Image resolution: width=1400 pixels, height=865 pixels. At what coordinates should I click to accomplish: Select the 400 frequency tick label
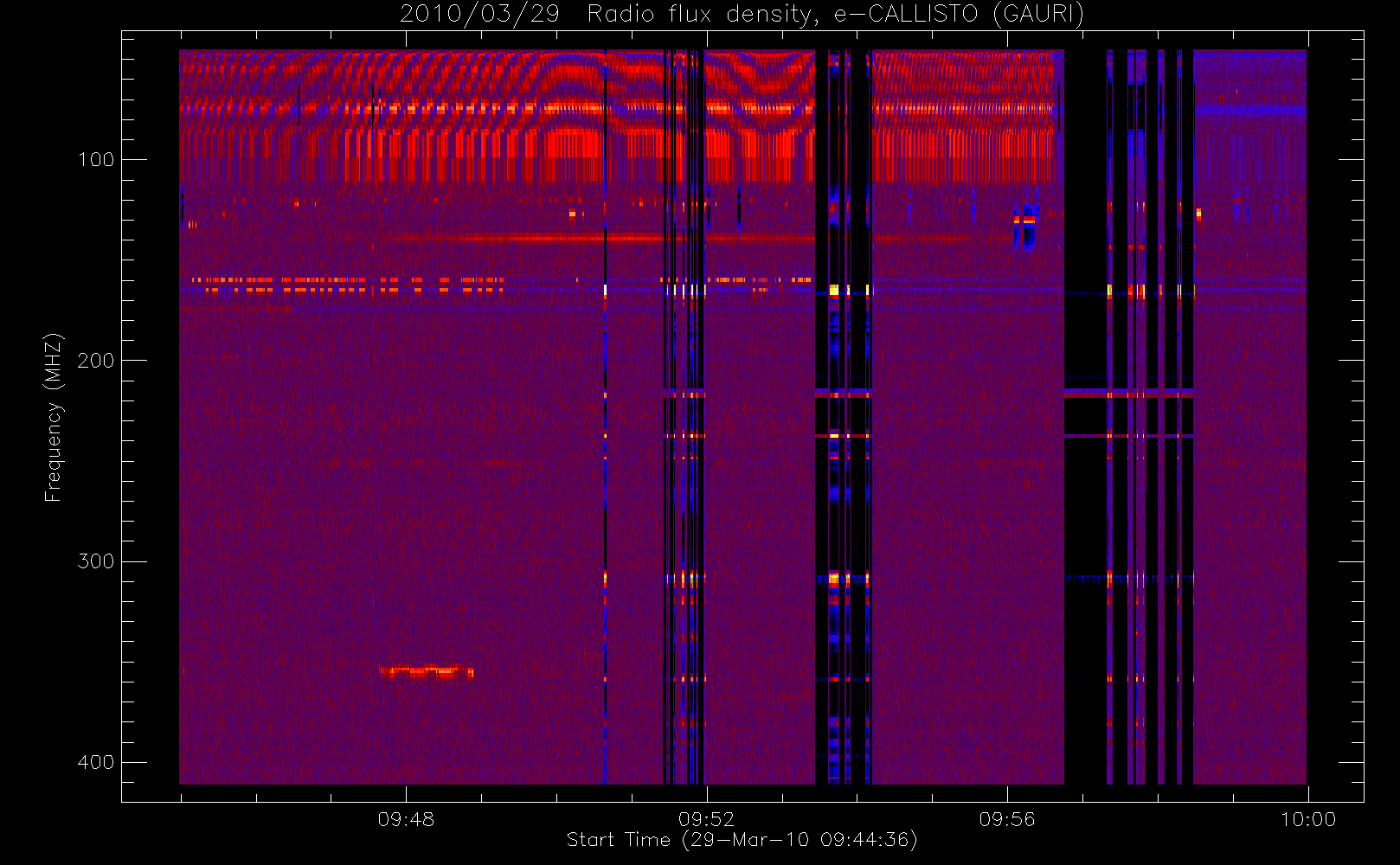pos(96,762)
